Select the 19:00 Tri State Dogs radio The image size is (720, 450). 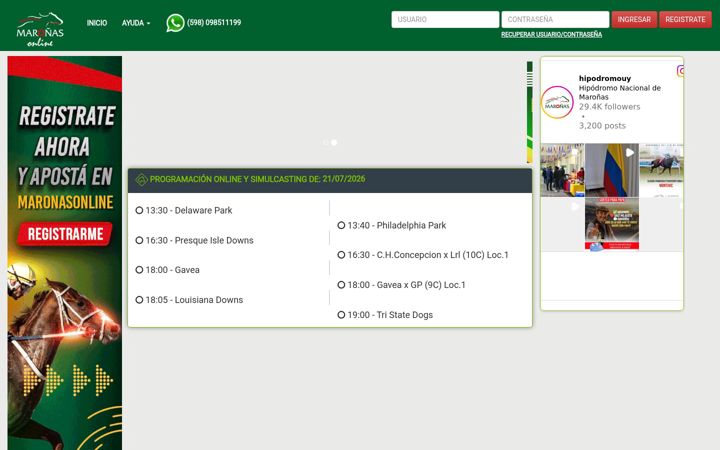pyautogui.click(x=341, y=315)
